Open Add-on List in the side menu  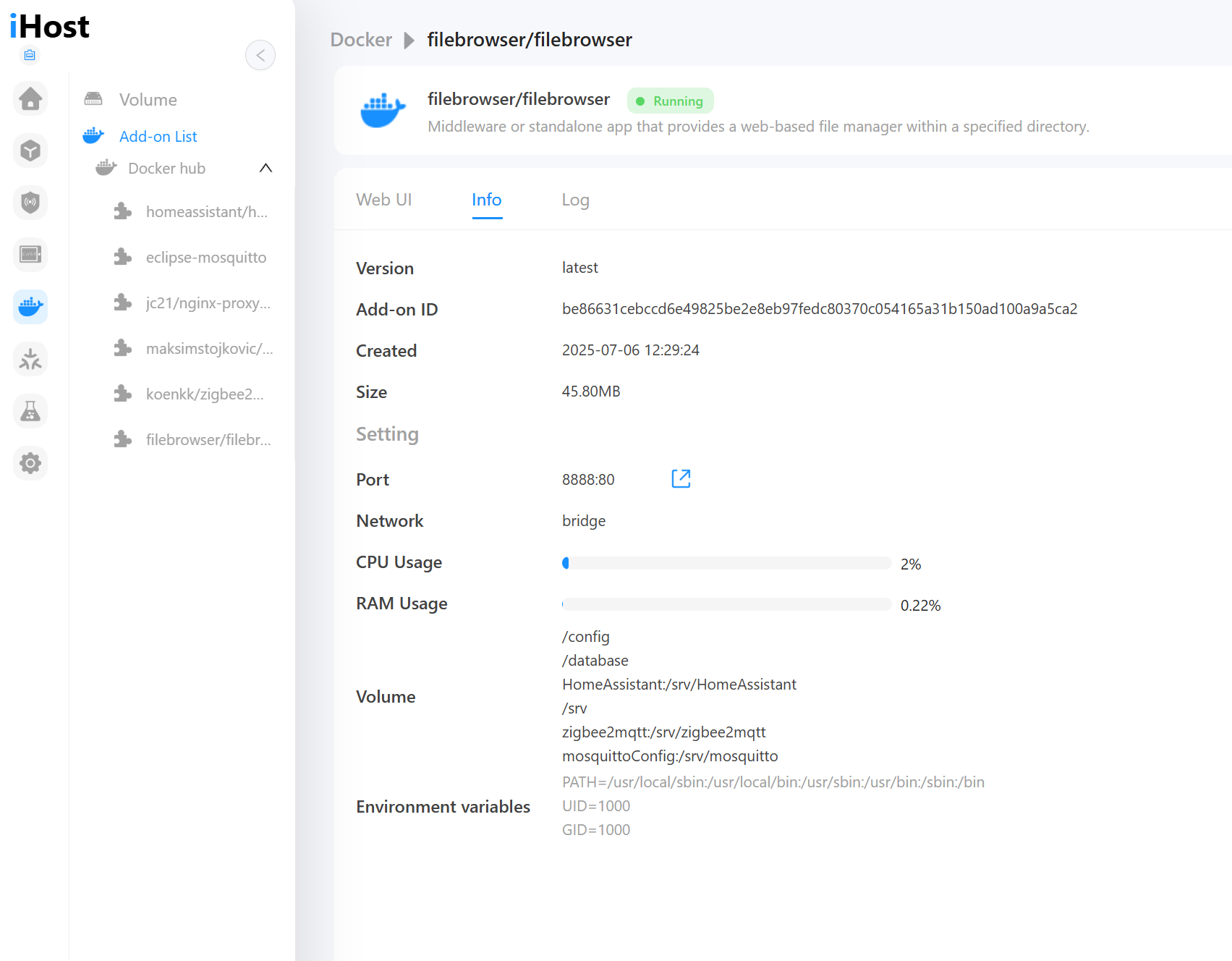(x=158, y=136)
